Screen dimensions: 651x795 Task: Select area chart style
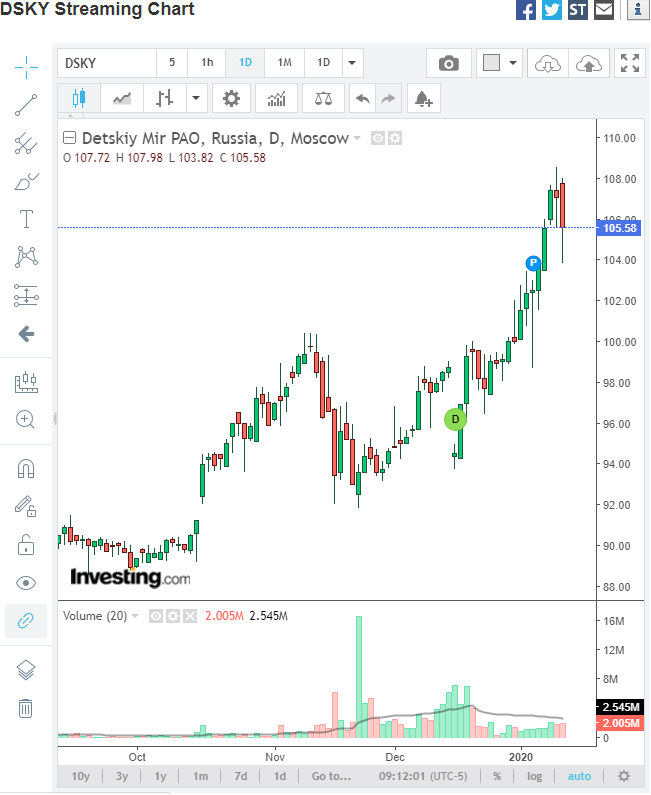coord(122,98)
